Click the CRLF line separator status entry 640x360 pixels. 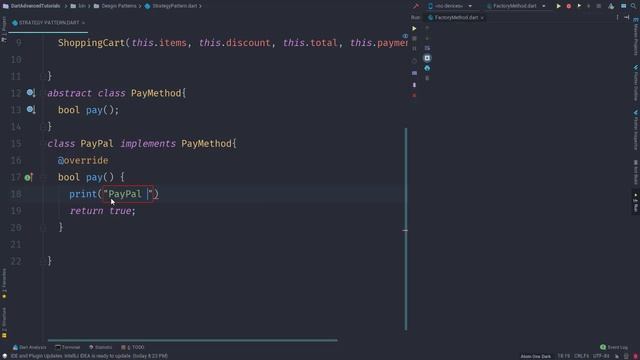pos(582,356)
